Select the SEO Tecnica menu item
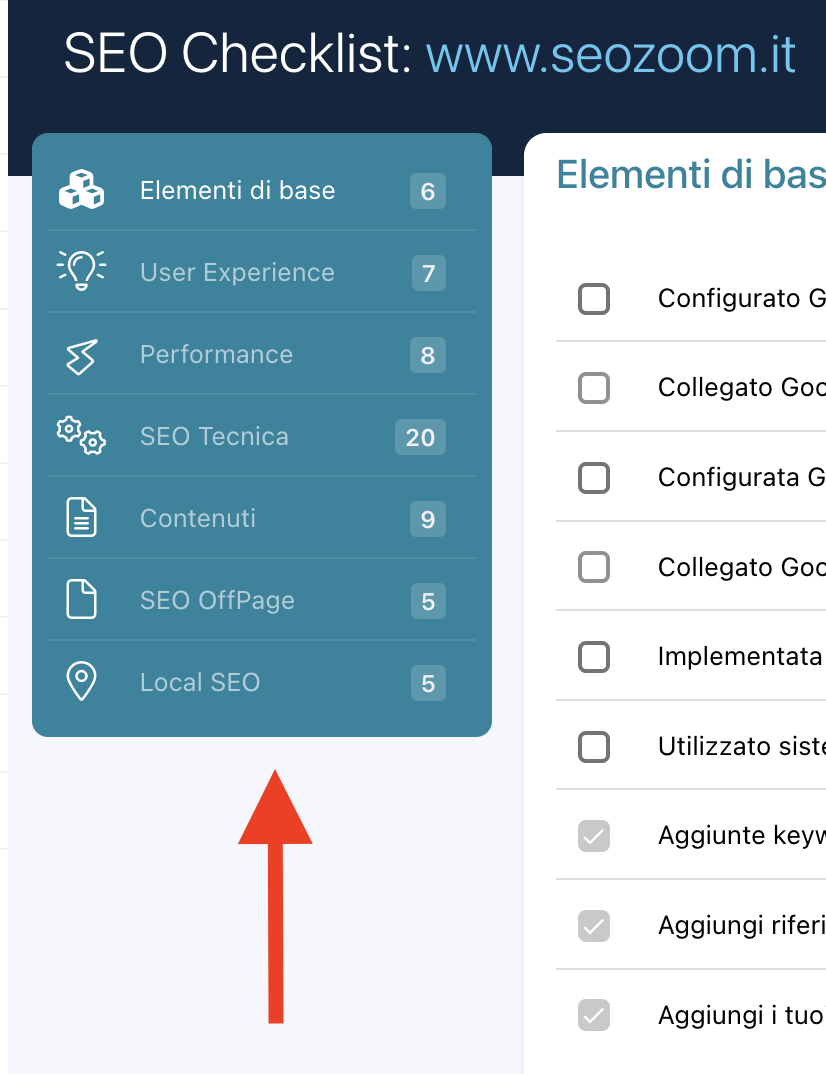Screen dimensions: 826x1074 214,436
